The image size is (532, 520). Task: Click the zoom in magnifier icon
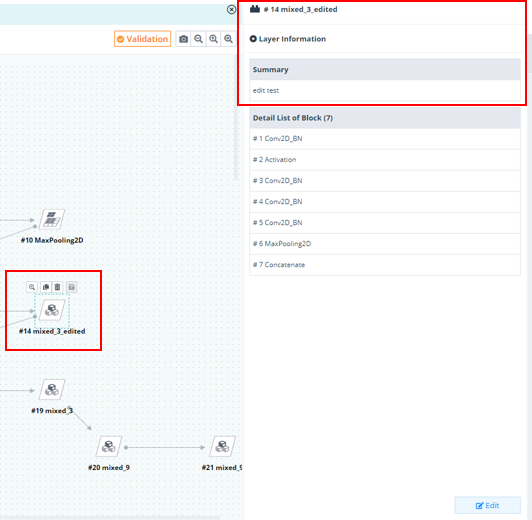[x=213, y=39]
